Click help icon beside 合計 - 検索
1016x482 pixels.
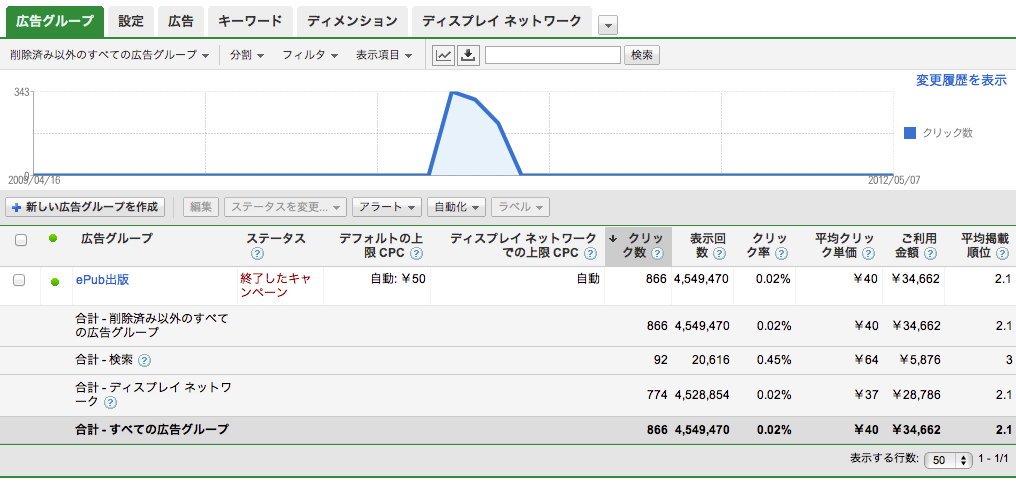[144, 361]
